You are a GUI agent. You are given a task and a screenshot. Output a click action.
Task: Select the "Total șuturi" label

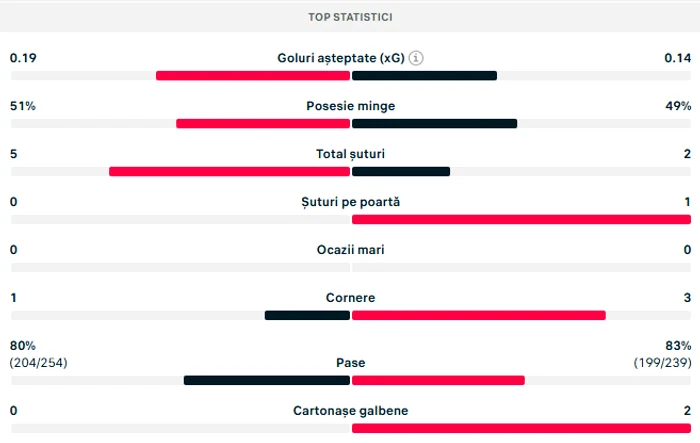click(x=350, y=154)
